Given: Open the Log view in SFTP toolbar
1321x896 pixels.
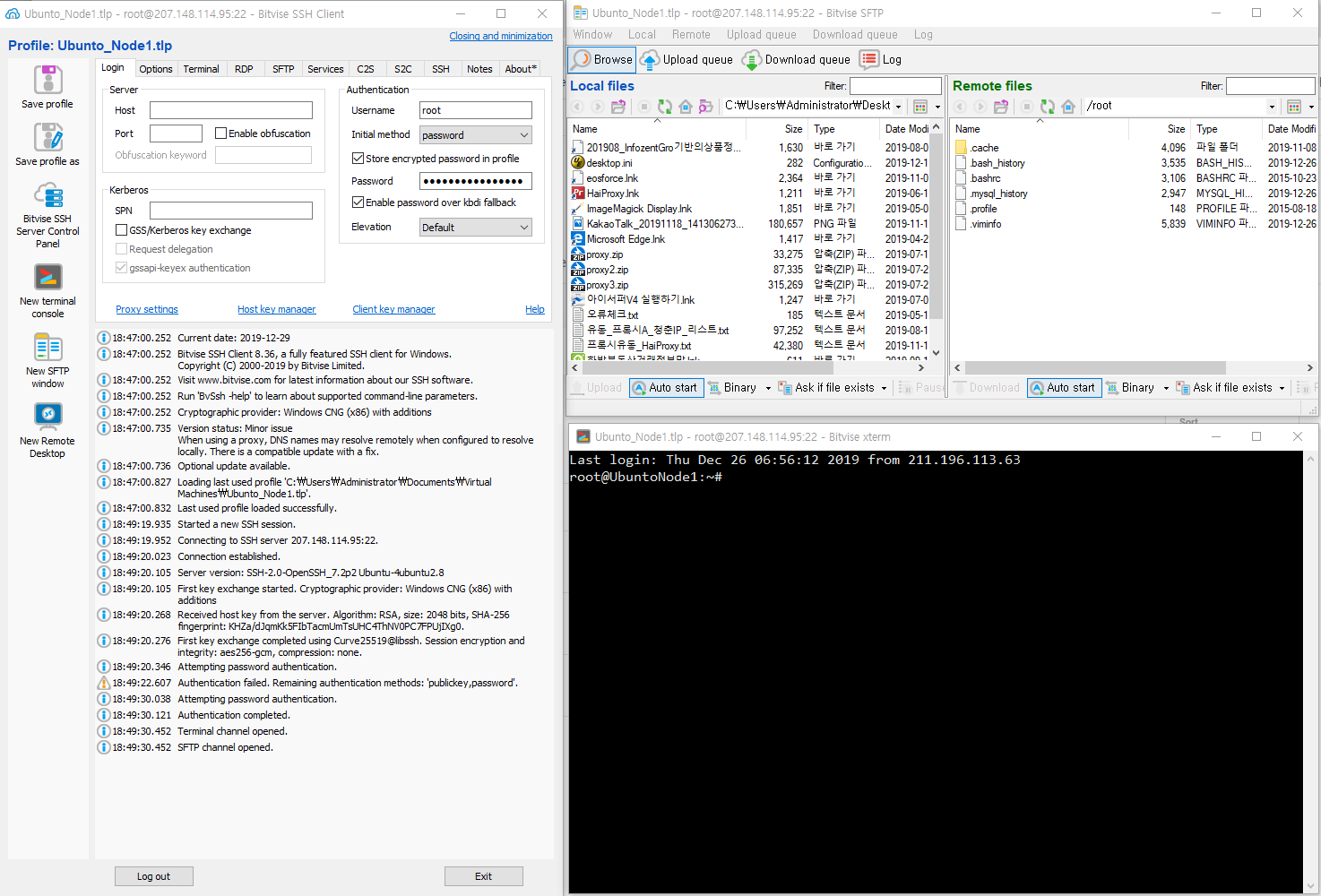Looking at the screenshot, I should coord(881,59).
